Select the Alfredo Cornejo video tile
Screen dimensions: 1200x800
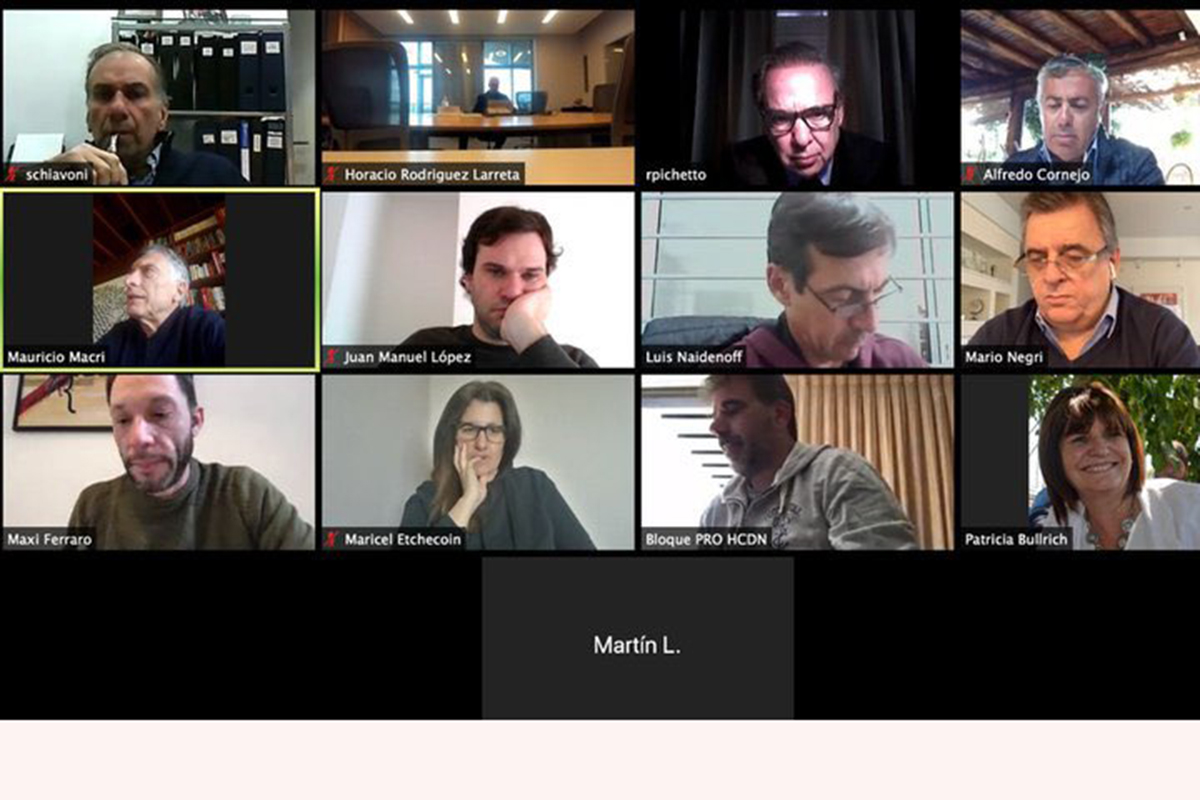1081,98
